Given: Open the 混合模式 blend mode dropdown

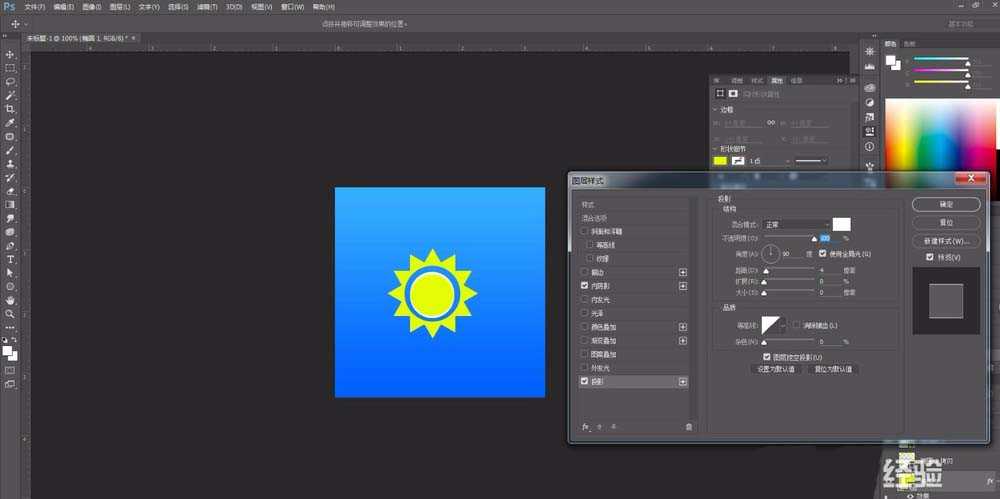Looking at the screenshot, I should [x=796, y=225].
